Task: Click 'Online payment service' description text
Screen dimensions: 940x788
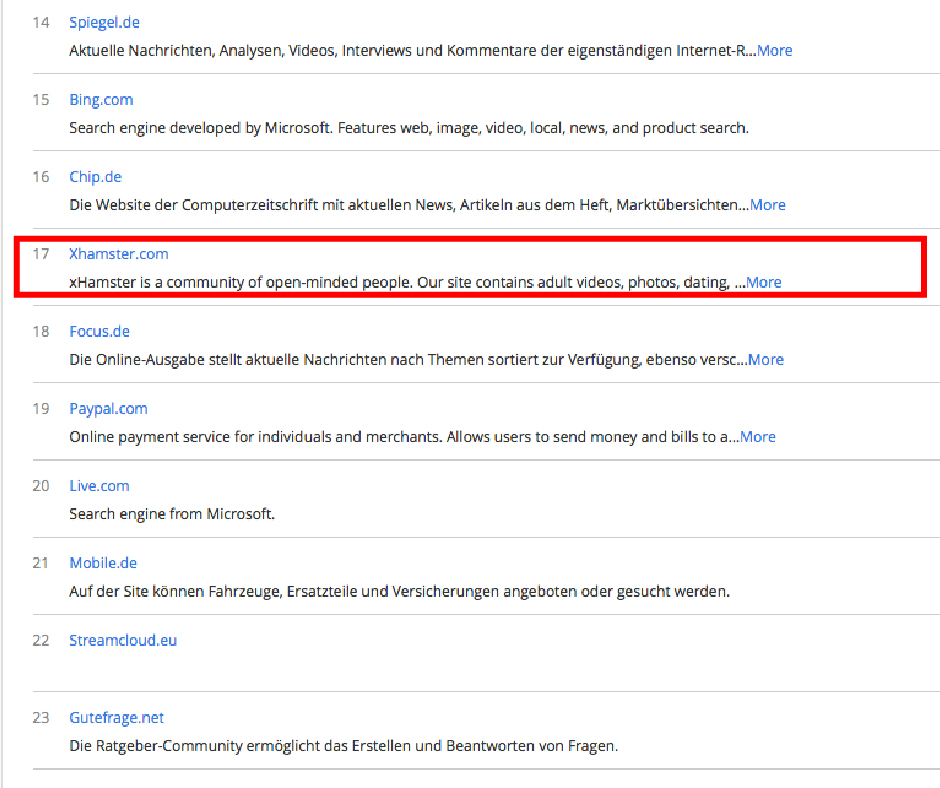Action: (405, 437)
